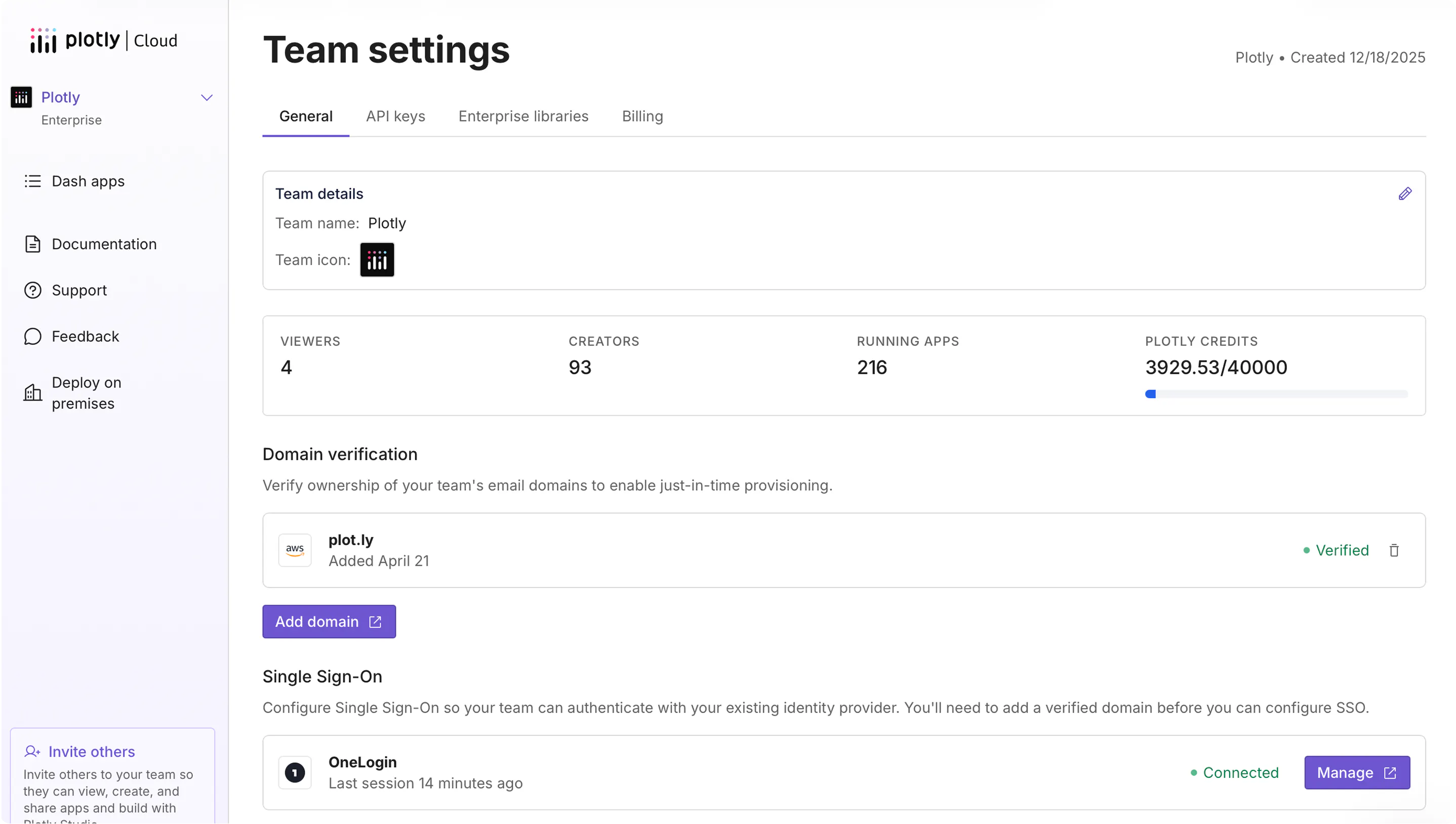
Task: Click the external link icon in Manage
Action: coord(1390,773)
